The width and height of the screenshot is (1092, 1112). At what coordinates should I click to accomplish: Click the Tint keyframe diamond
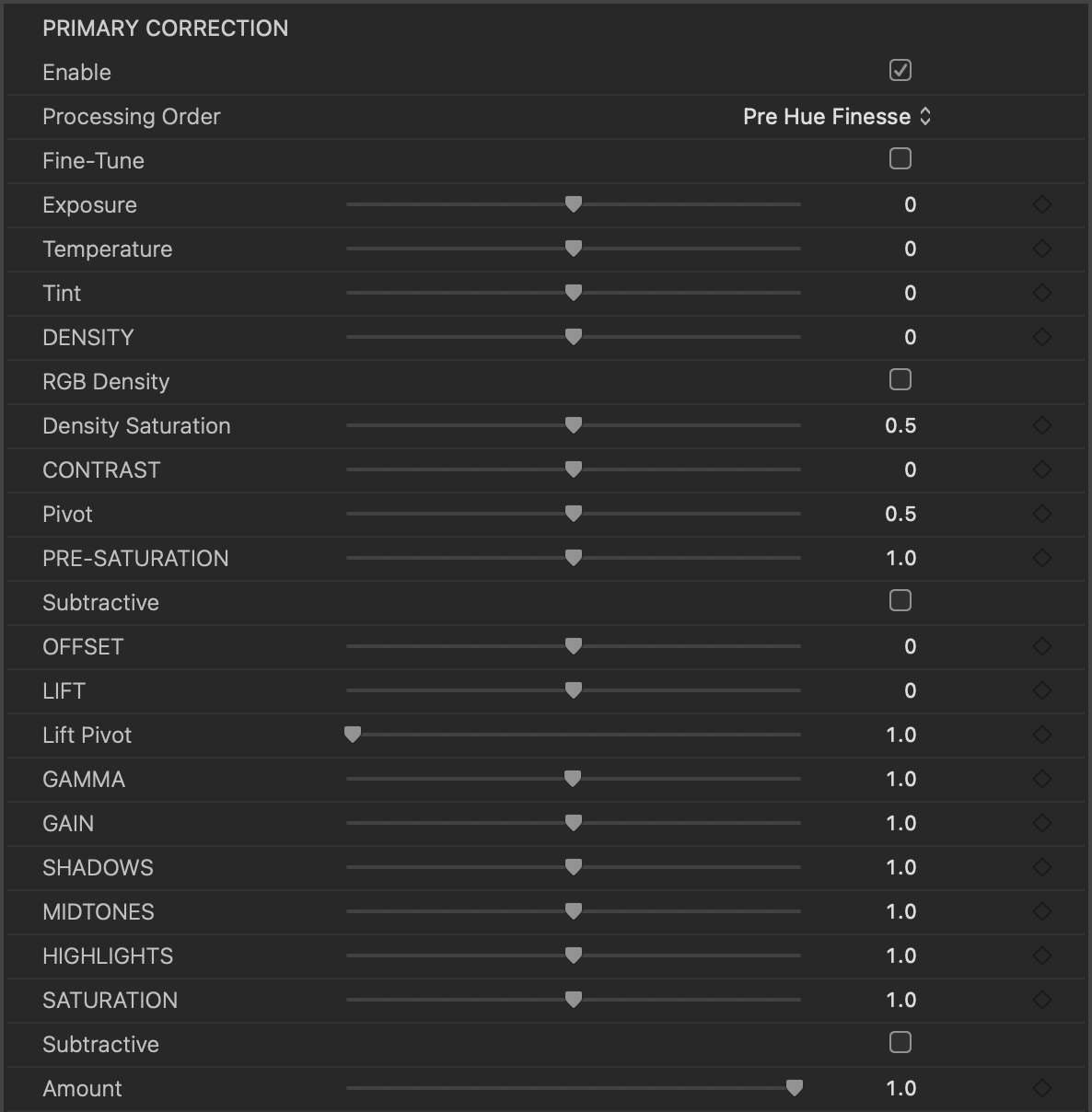(x=1042, y=293)
